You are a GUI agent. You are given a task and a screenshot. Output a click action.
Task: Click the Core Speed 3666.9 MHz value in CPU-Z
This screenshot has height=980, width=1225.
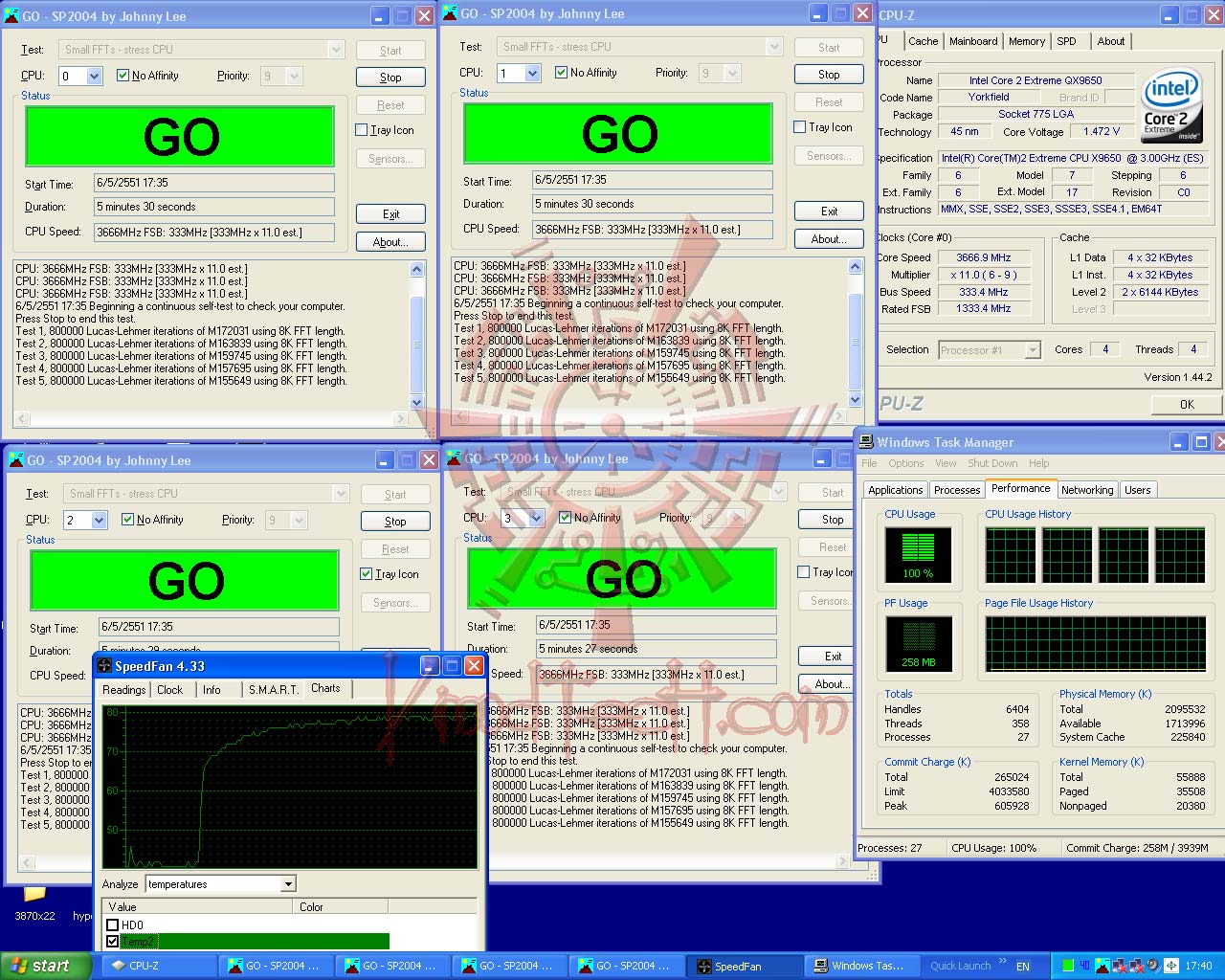pyautogui.click(x=984, y=258)
